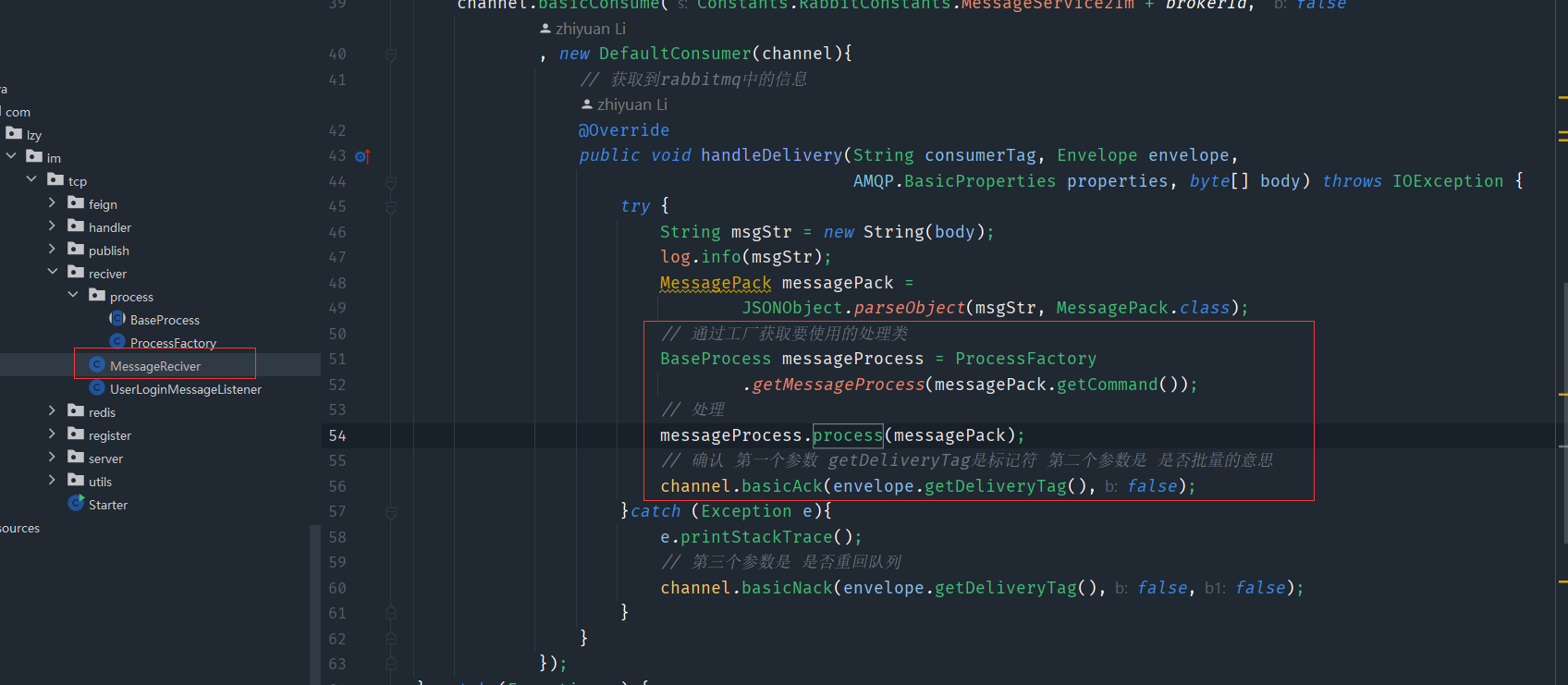The height and width of the screenshot is (685, 1568).
Task: Click the ProcessFactory class icon
Action: pos(117,341)
